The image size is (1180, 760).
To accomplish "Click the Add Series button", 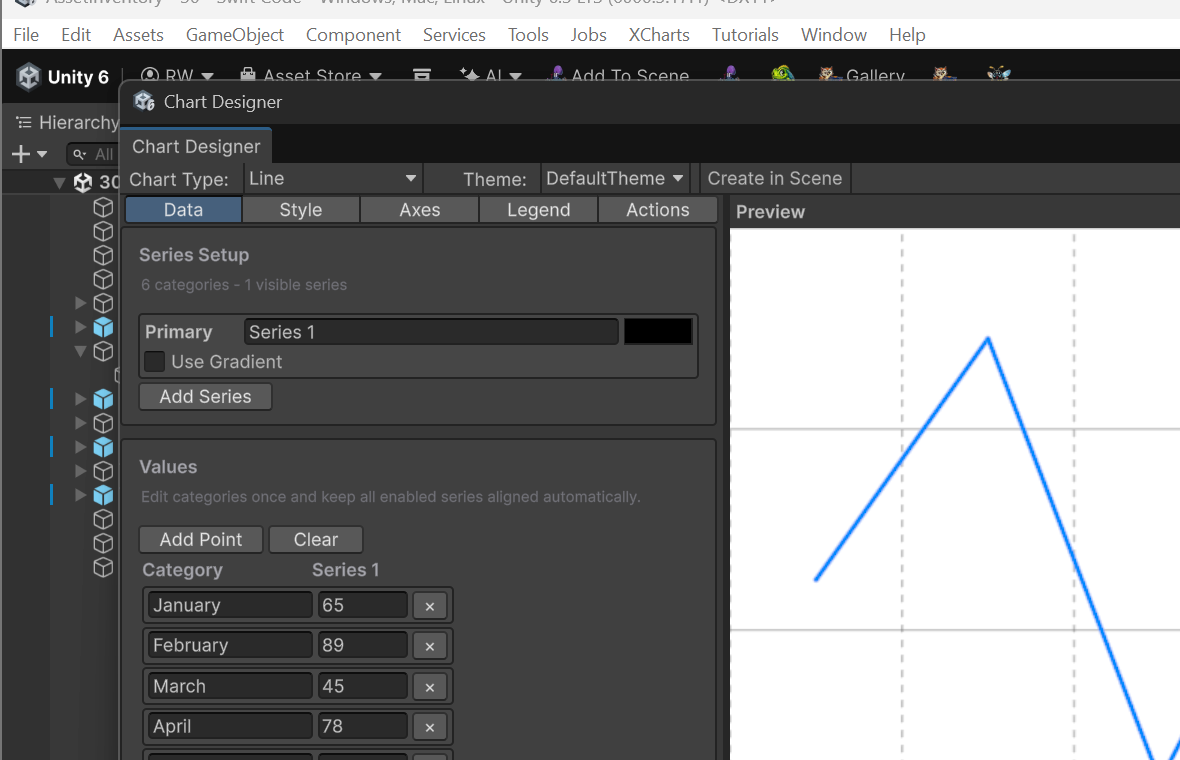I will (205, 397).
